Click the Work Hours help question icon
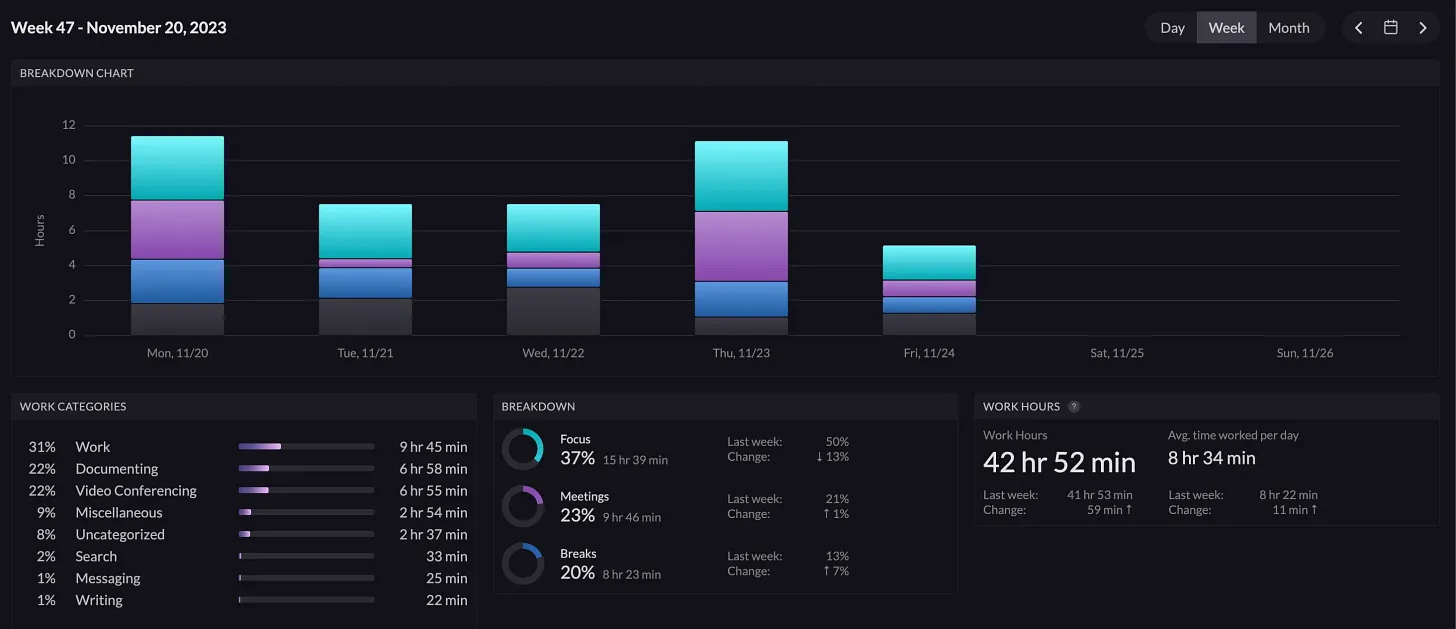The image size is (1456, 629). coord(1074,407)
